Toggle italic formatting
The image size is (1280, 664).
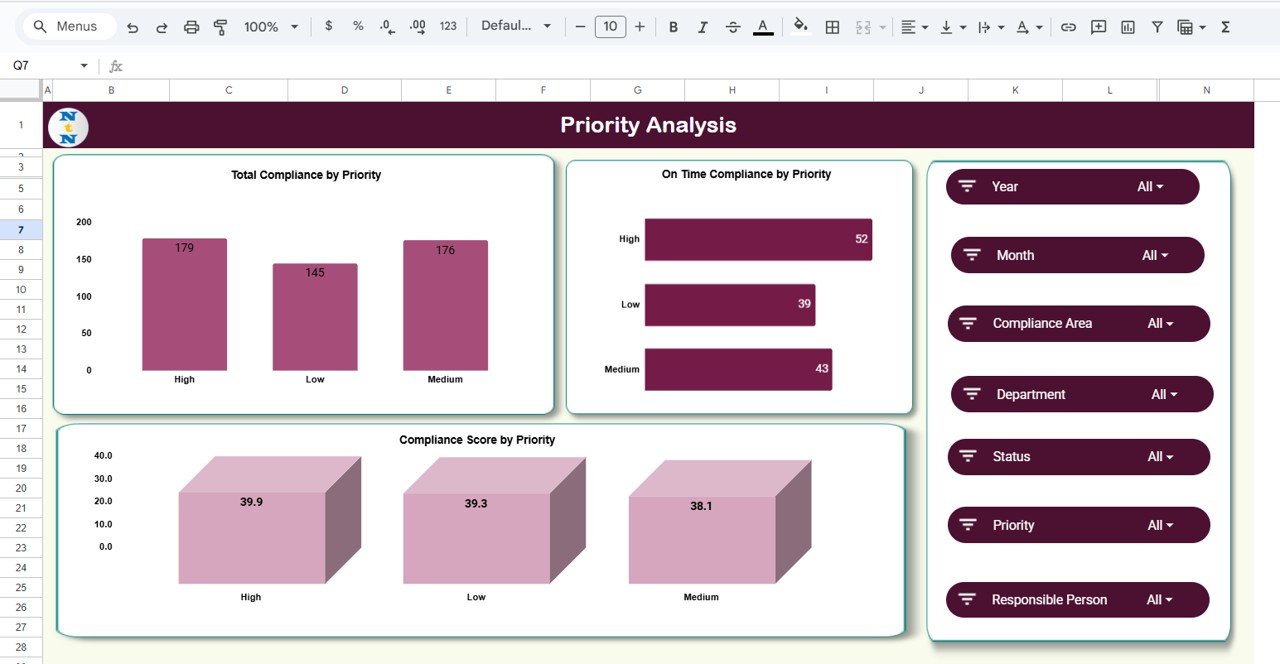tap(703, 27)
